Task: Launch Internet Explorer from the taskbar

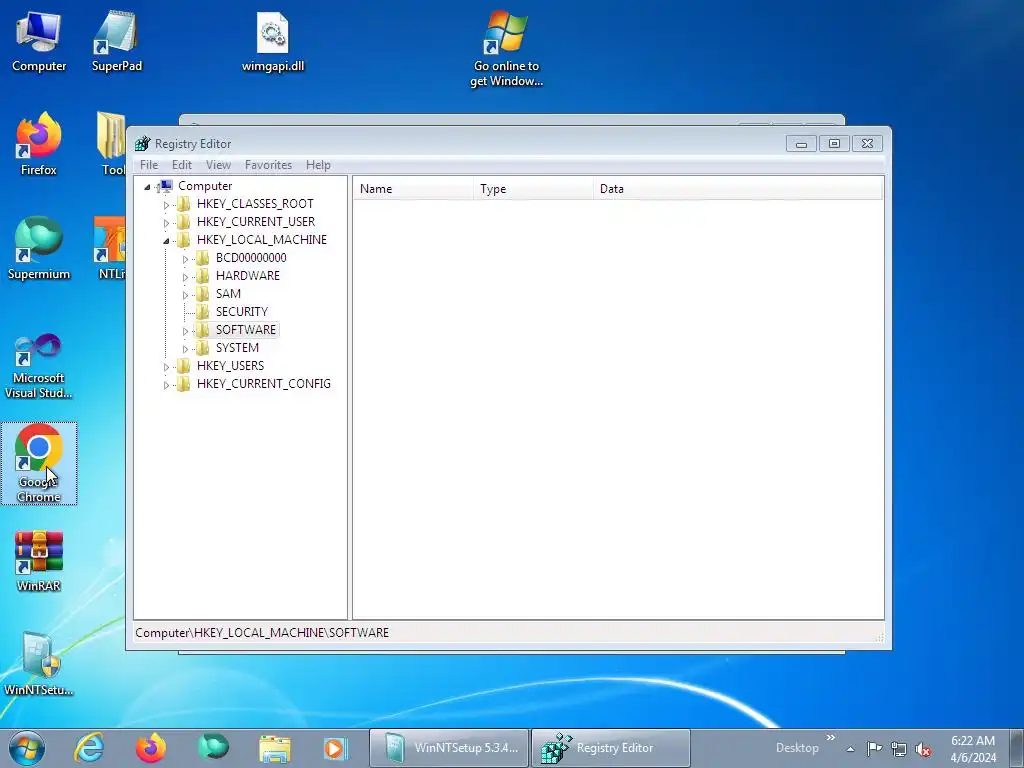Action: (89, 748)
